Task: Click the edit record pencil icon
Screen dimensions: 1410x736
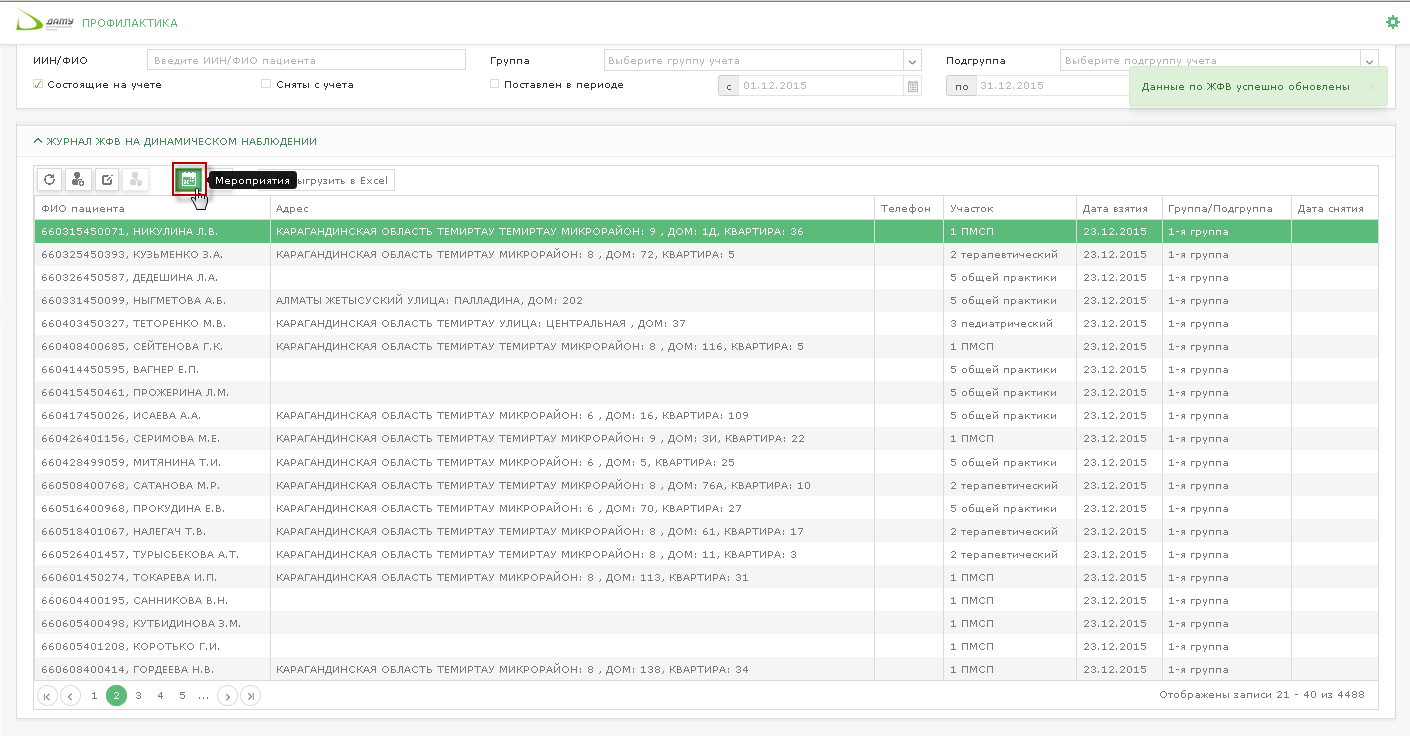Action: pyautogui.click(x=107, y=180)
